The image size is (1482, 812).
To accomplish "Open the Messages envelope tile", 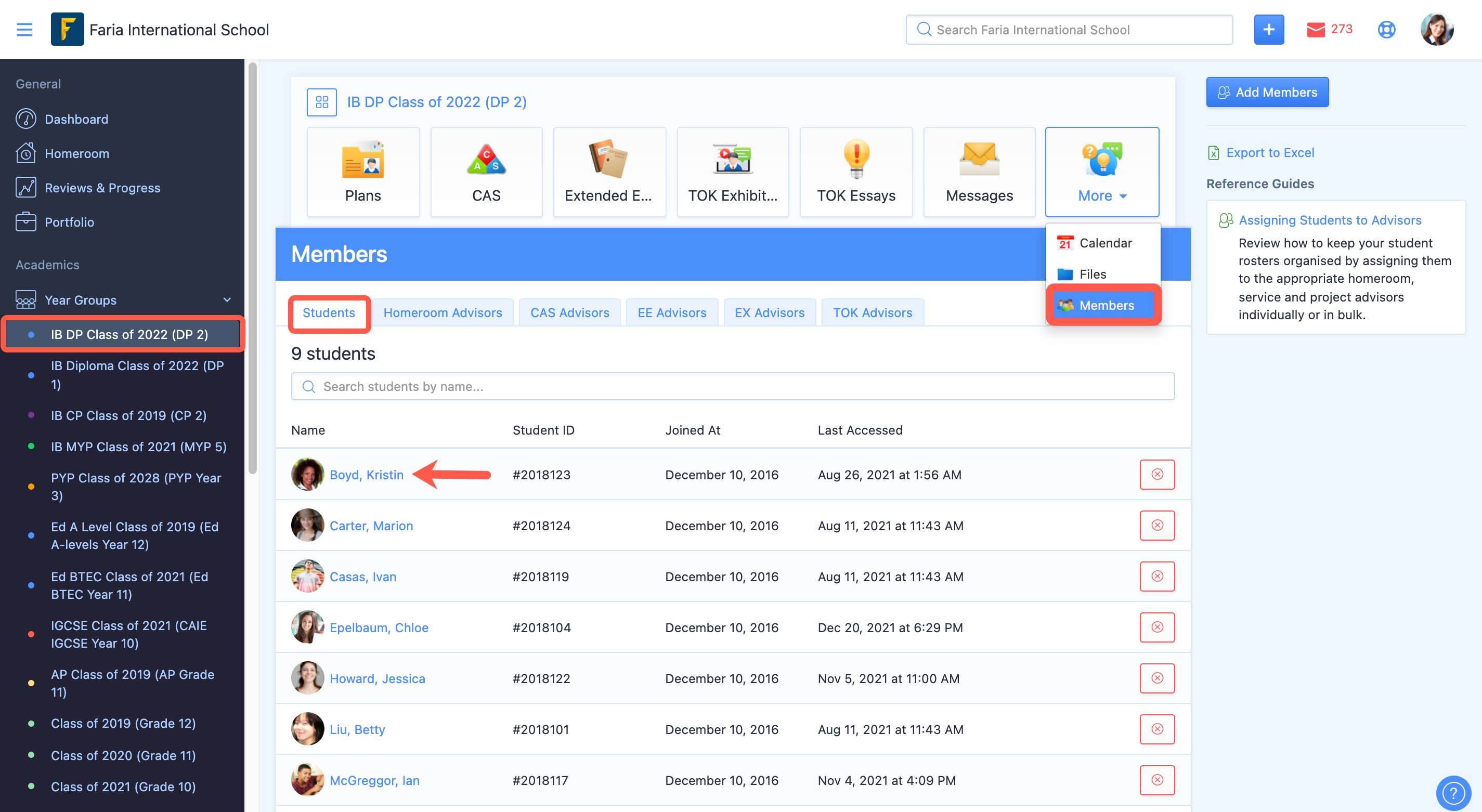I will (x=979, y=172).
